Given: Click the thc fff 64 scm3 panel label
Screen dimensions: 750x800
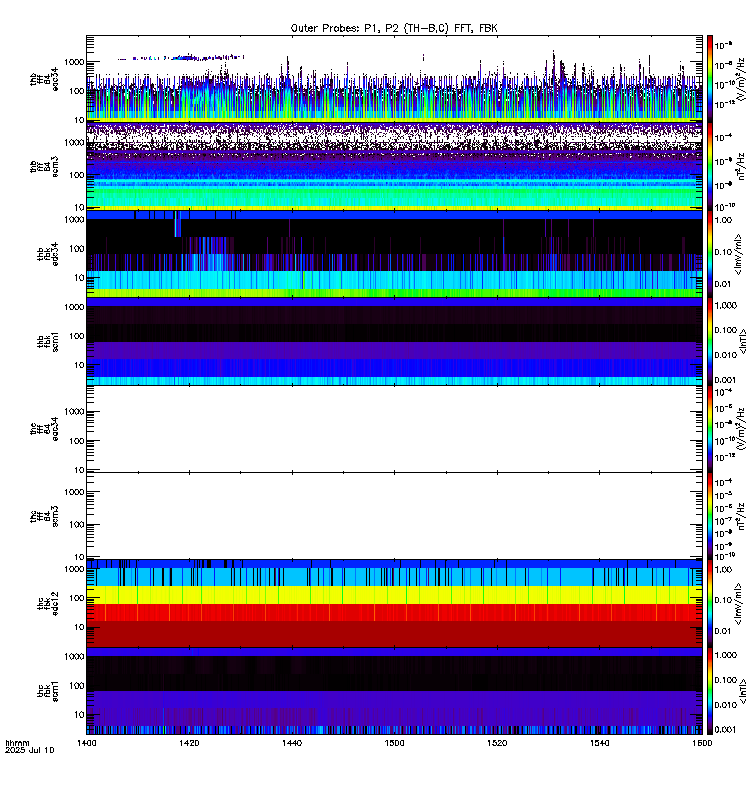Looking at the screenshot, I should pyautogui.click(x=44, y=516).
